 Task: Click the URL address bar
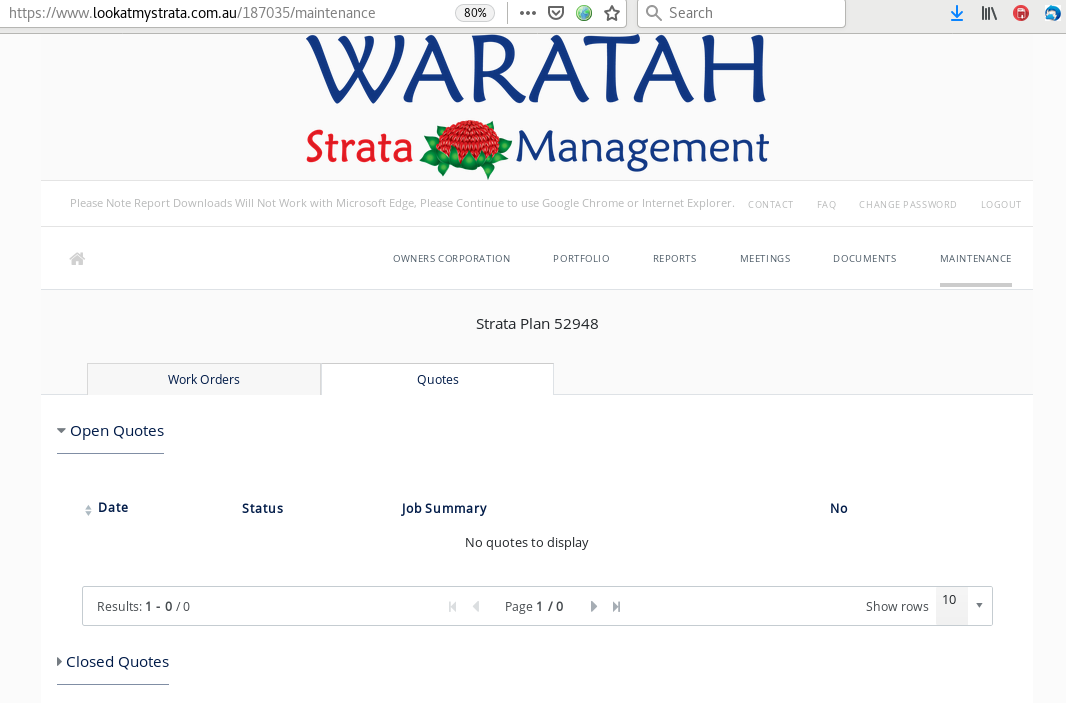click(228, 13)
